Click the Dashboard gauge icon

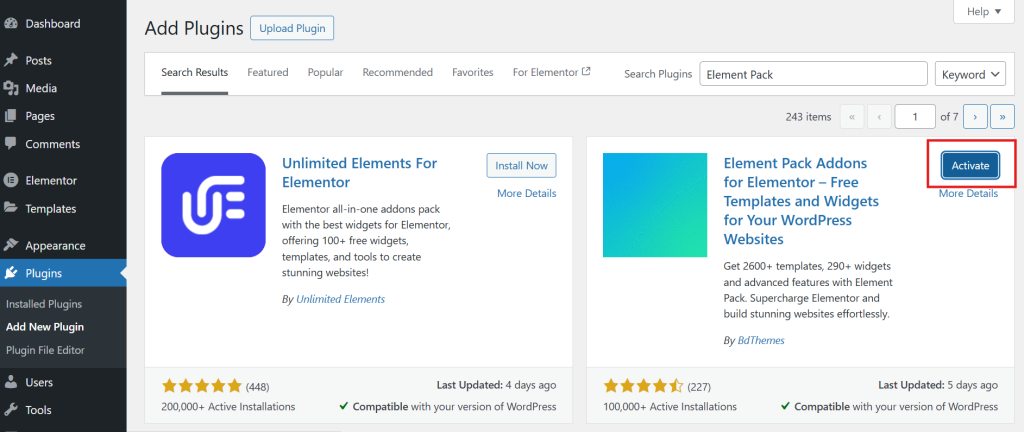11,23
